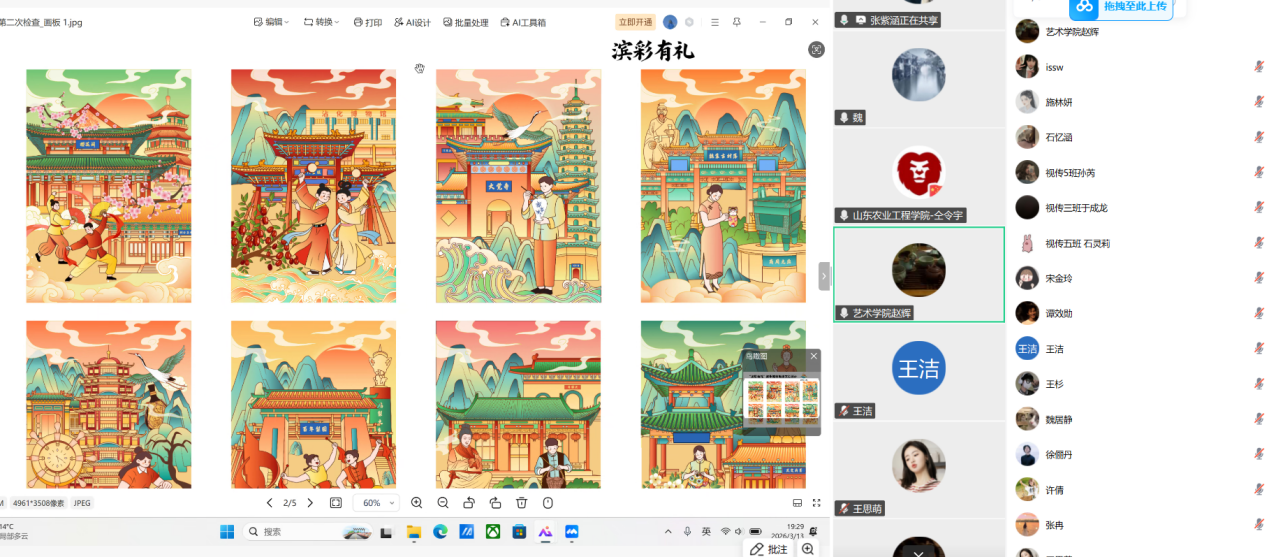Rotate the image clockwise
This screenshot has height=557, width=1269.
click(495, 503)
